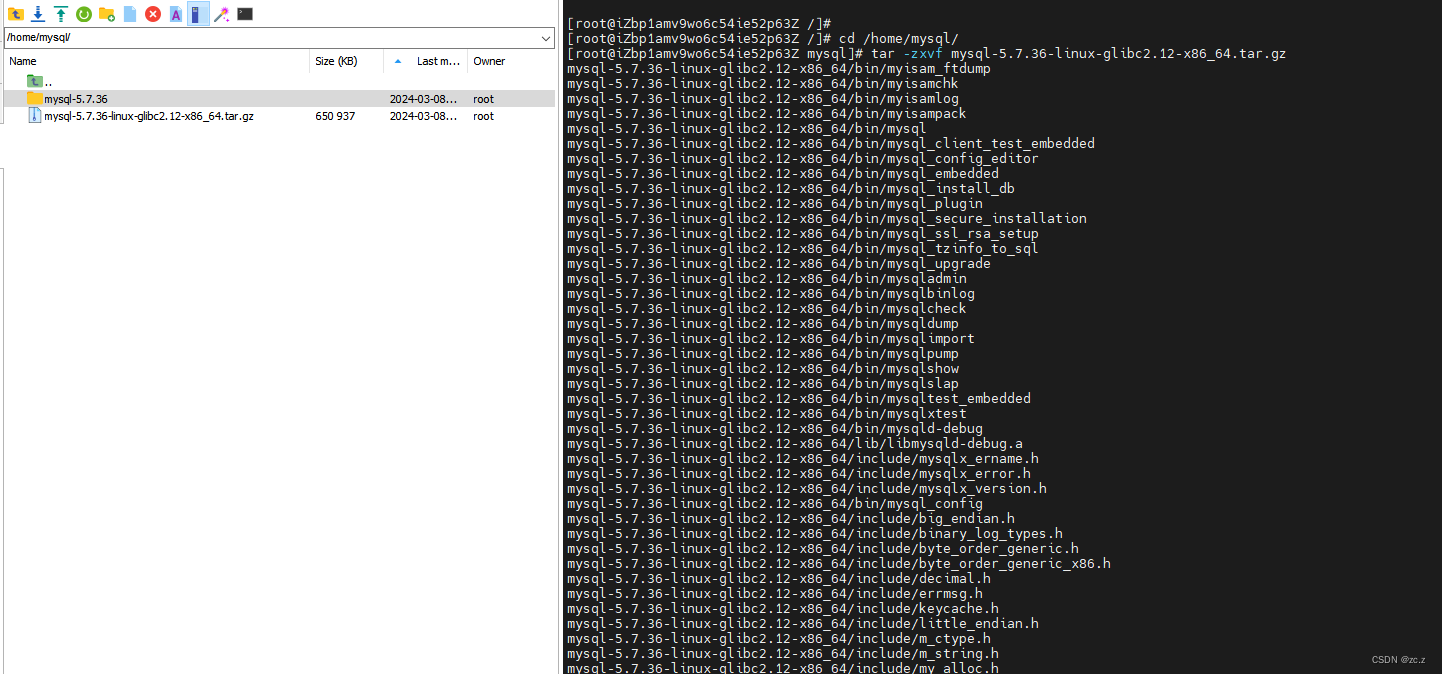Click the archive icon of the tar.gz file

(35, 116)
